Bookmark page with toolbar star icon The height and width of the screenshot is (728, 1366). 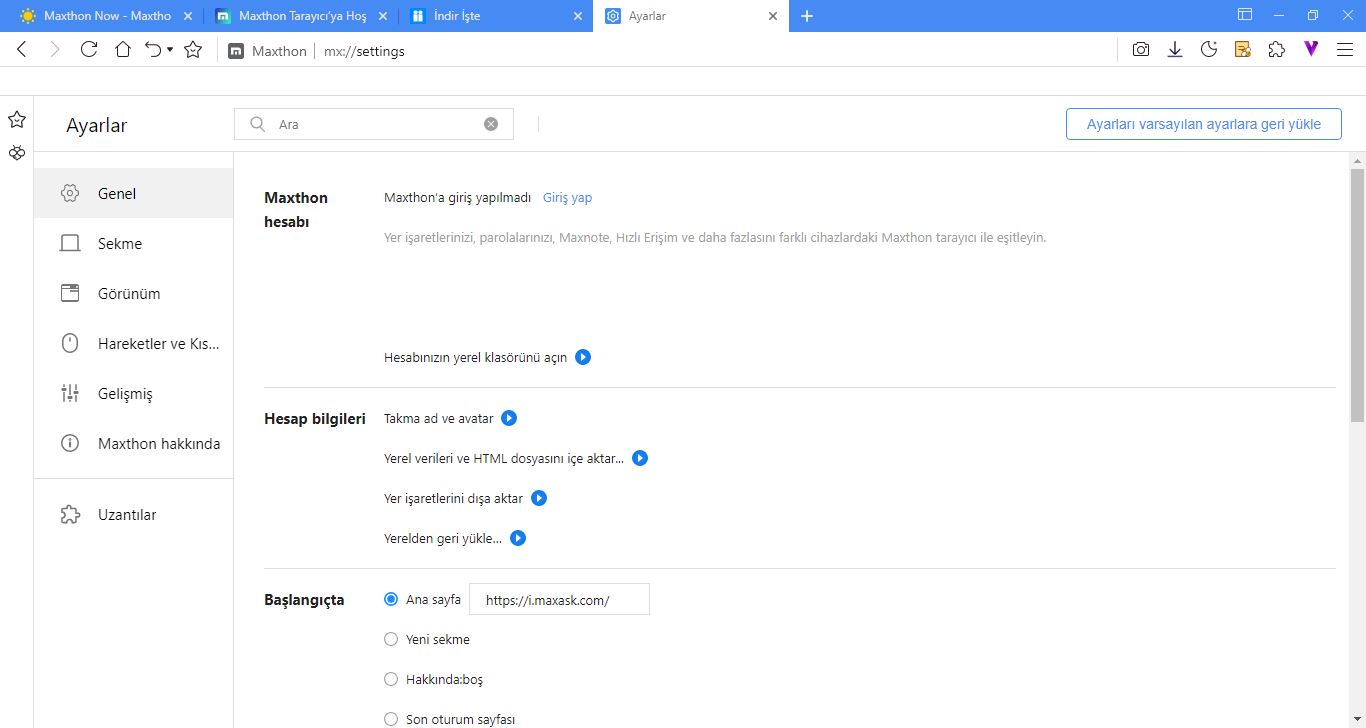coord(194,49)
